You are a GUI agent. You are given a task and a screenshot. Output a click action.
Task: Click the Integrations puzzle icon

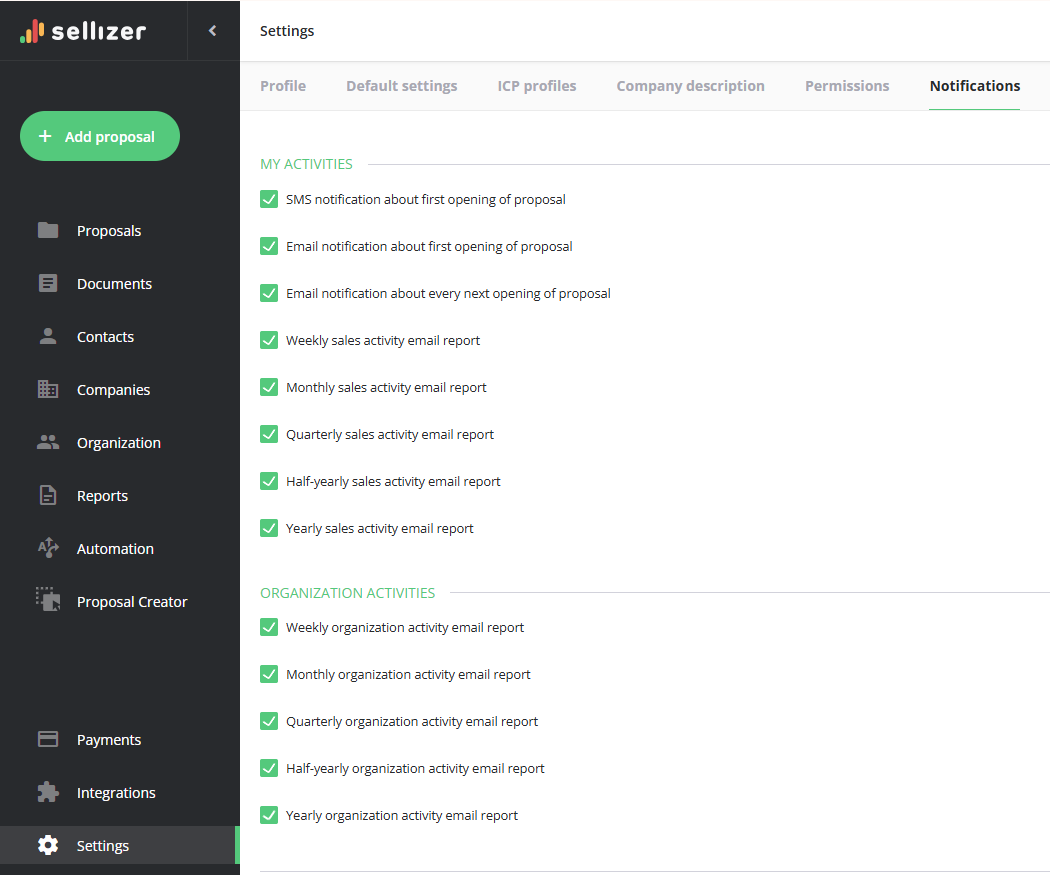tap(48, 792)
